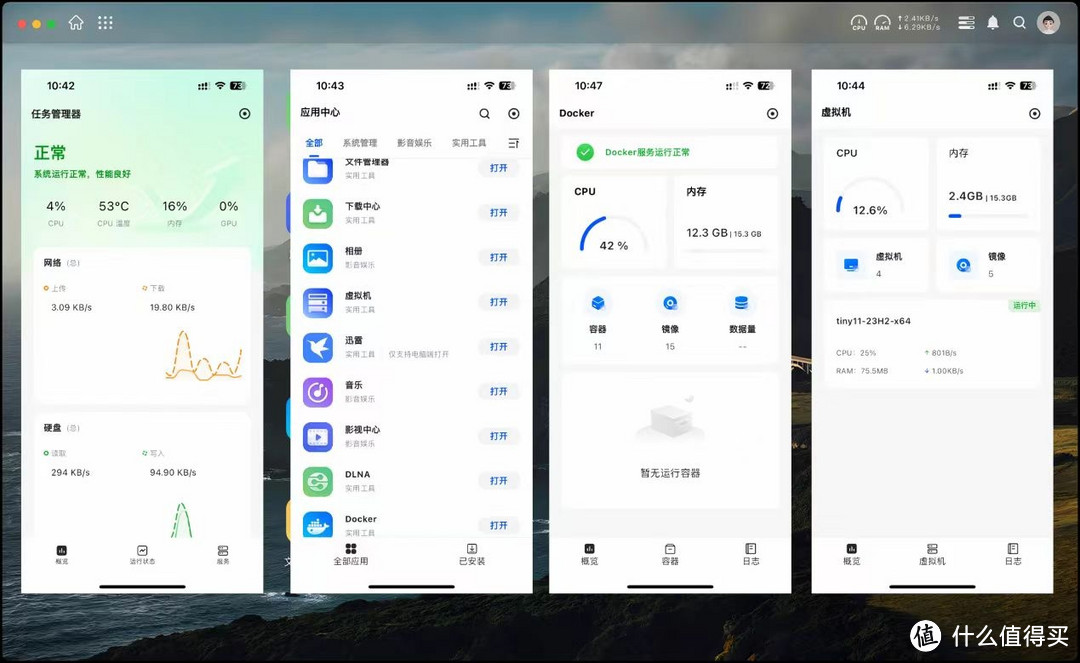This screenshot has height=663, width=1080.
Task: Open 虚拟机 with its 打开 button
Action: (x=499, y=302)
